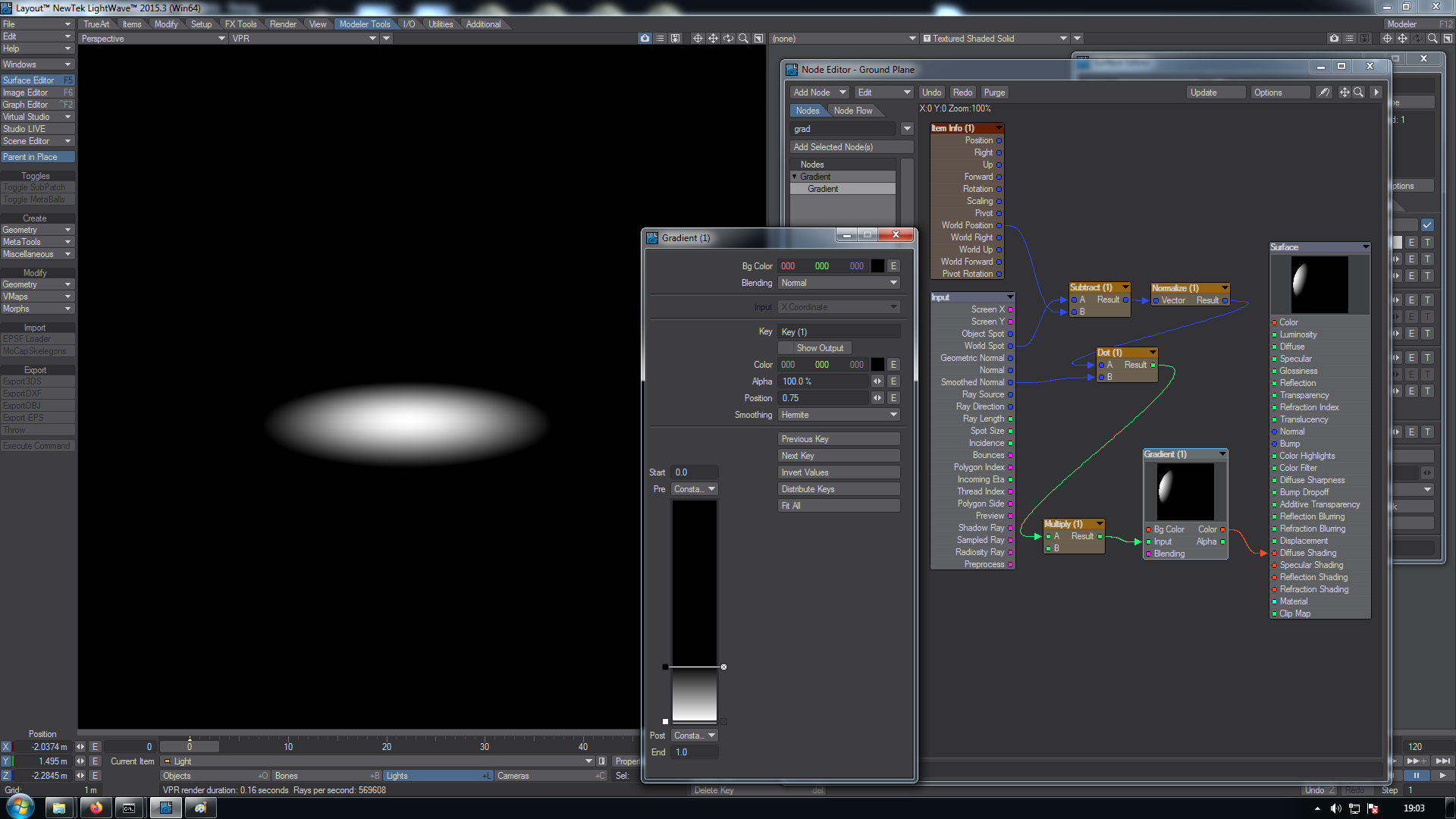
Task: Open the Render menu tab
Action: coord(283,24)
